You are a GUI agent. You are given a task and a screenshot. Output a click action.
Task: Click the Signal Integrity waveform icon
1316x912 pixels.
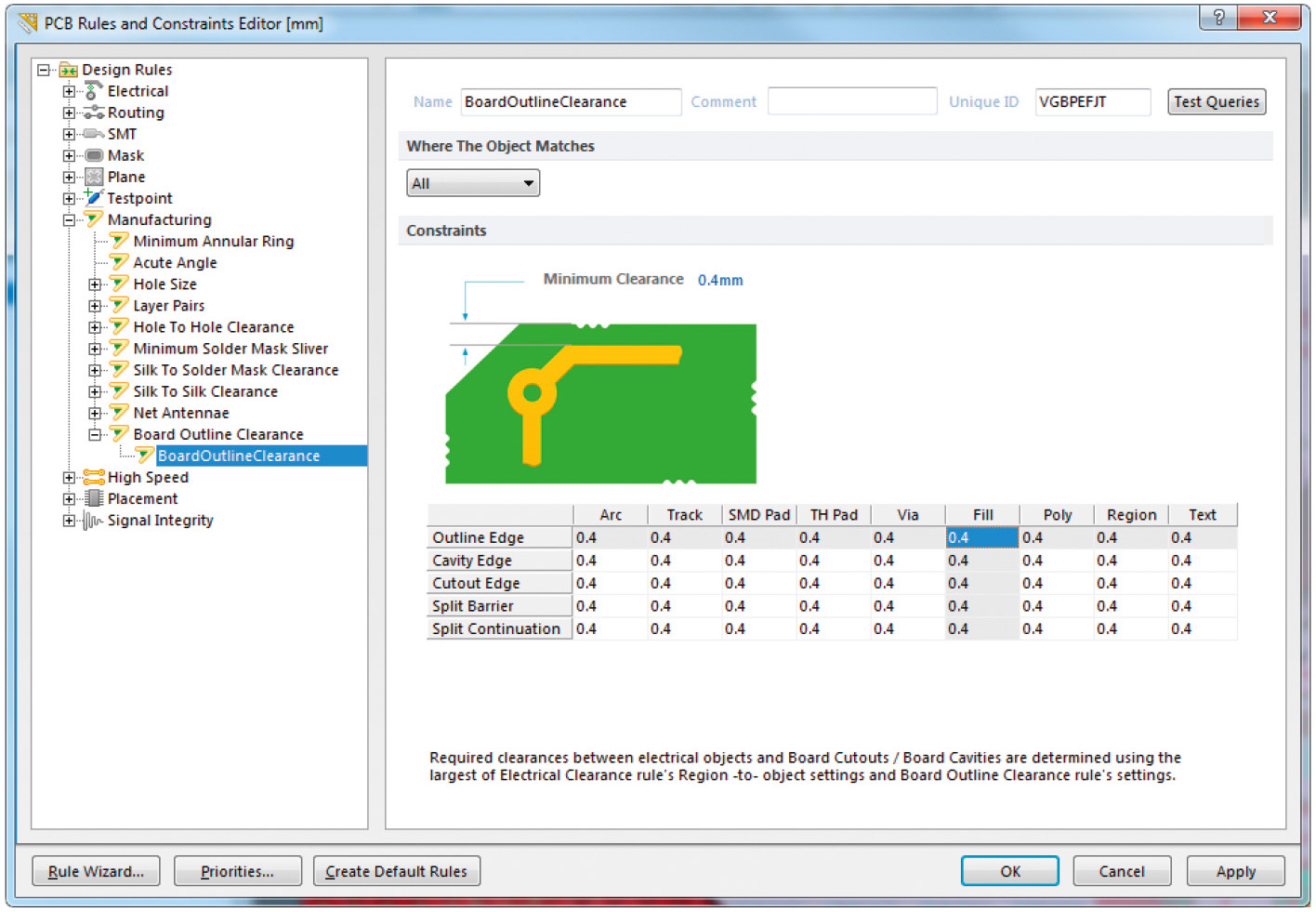(x=93, y=521)
